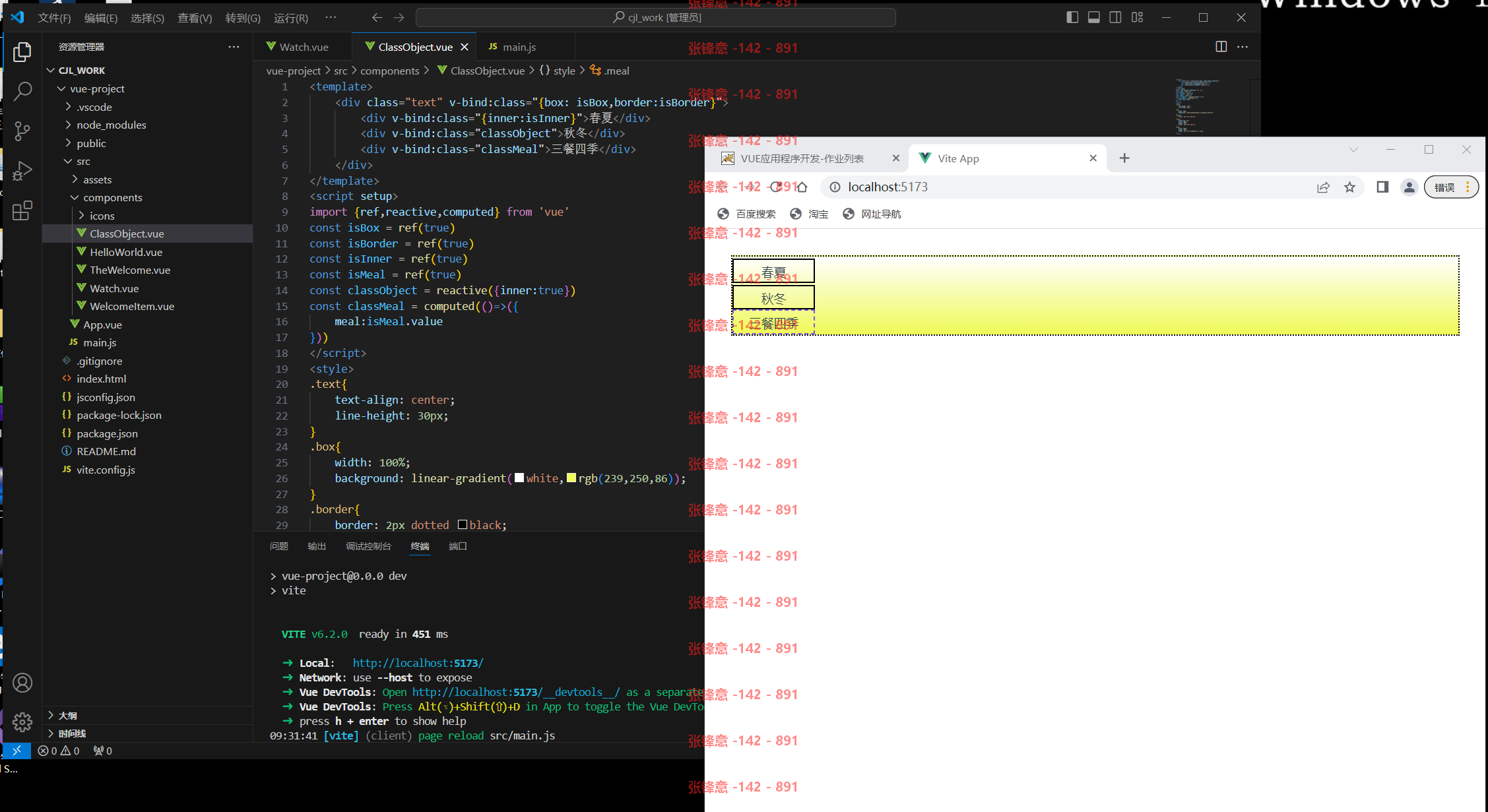Bookmark this page with the star
The image size is (1488, 812).
pos(1349,187)
